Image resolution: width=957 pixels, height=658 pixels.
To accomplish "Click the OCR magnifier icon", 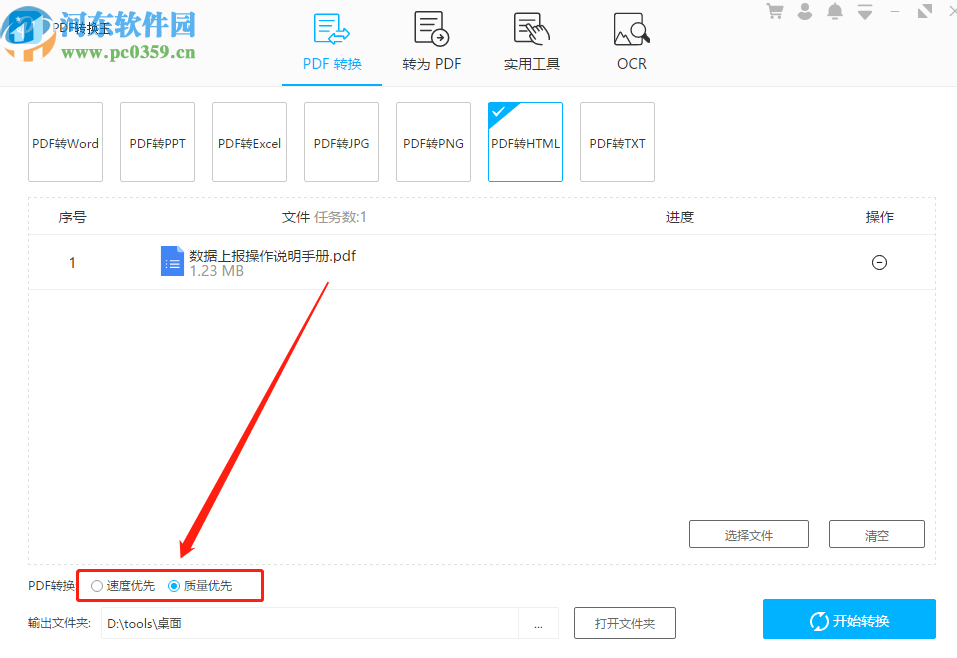I will pos(631,30).
